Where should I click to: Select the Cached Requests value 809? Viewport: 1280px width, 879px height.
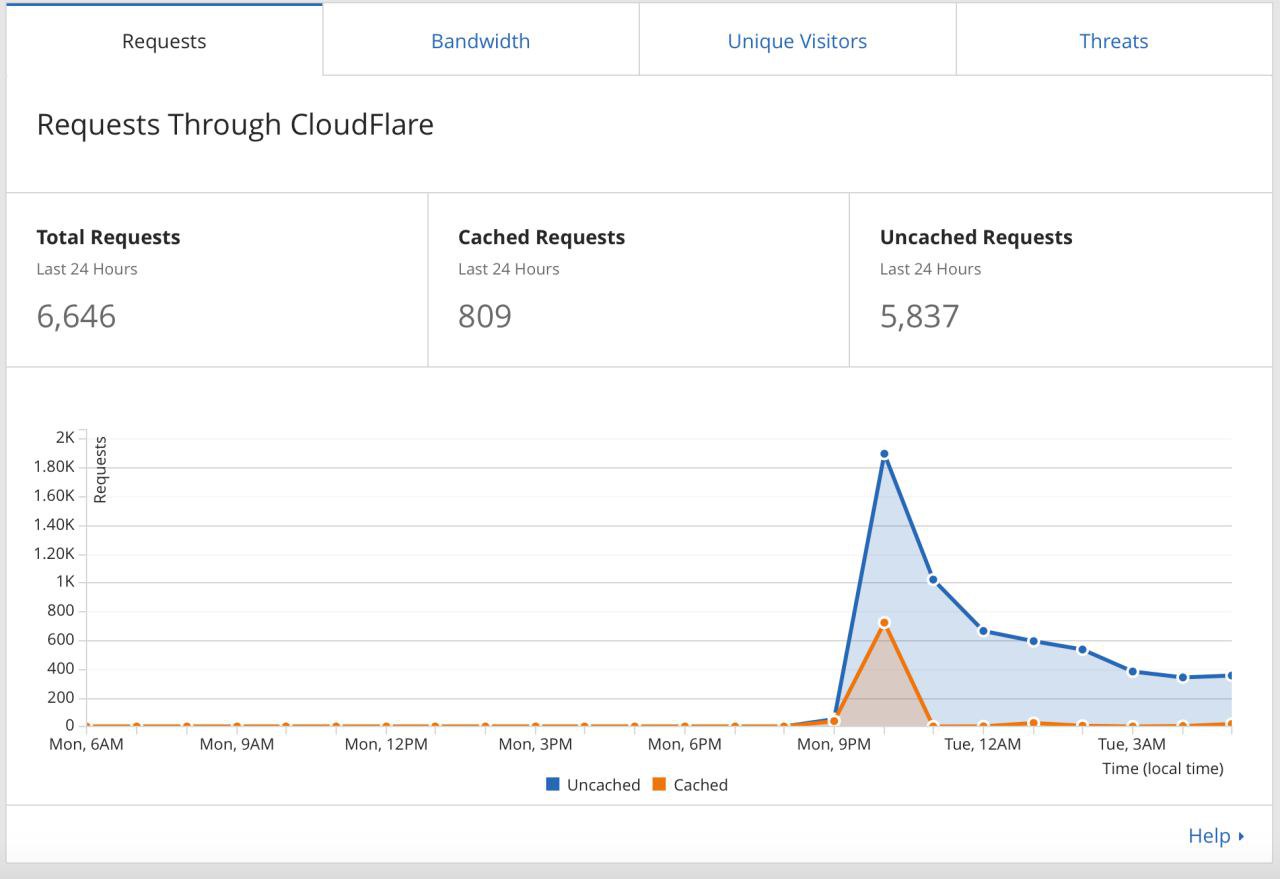tap(485, 316)
